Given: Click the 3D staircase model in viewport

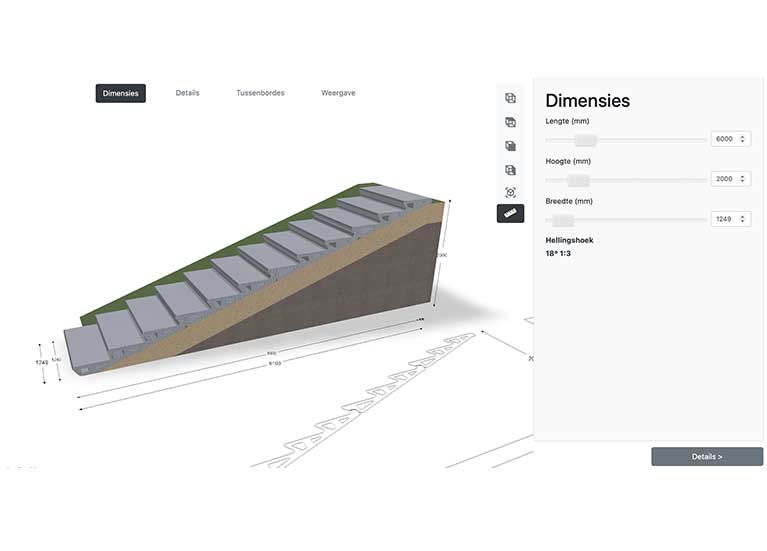Looking at the screenshot, I should point(260,280).
